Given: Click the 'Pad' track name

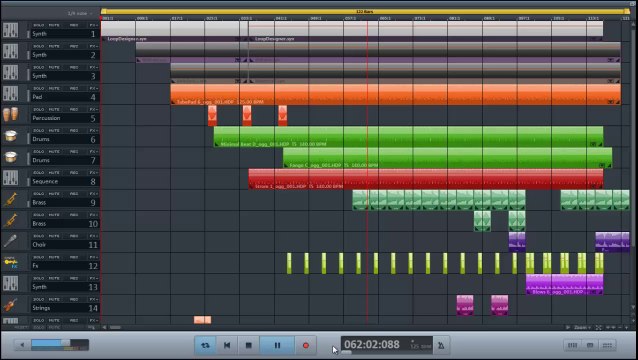Looking at the screenshot, I should click(37, 97).
